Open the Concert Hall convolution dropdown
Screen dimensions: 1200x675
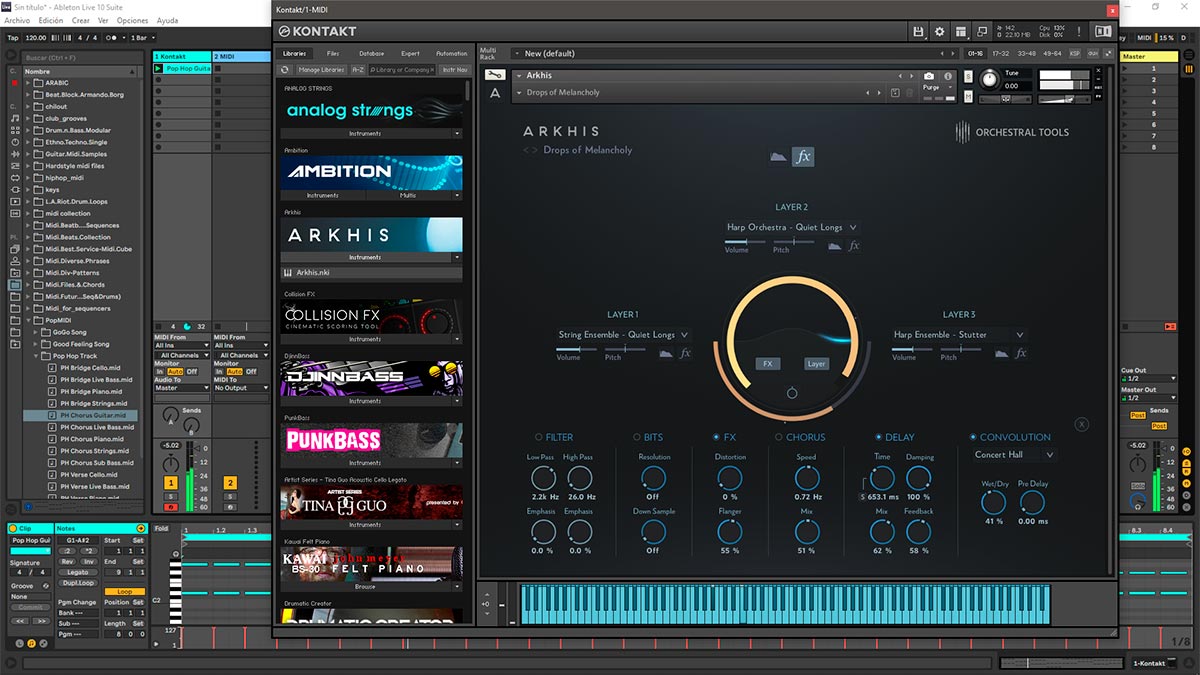[1014, 455]
